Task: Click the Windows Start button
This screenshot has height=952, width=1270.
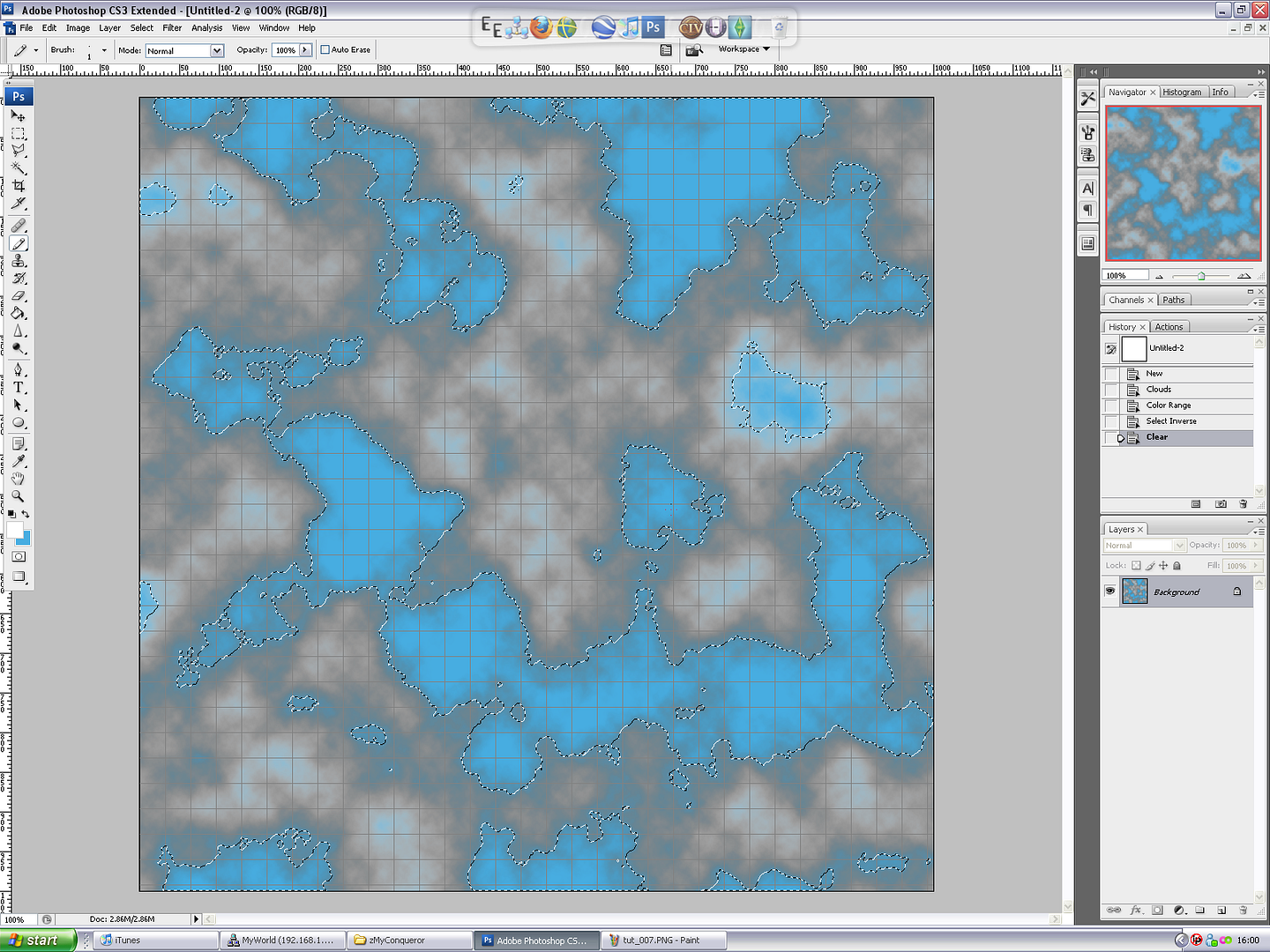Action: 38,941
